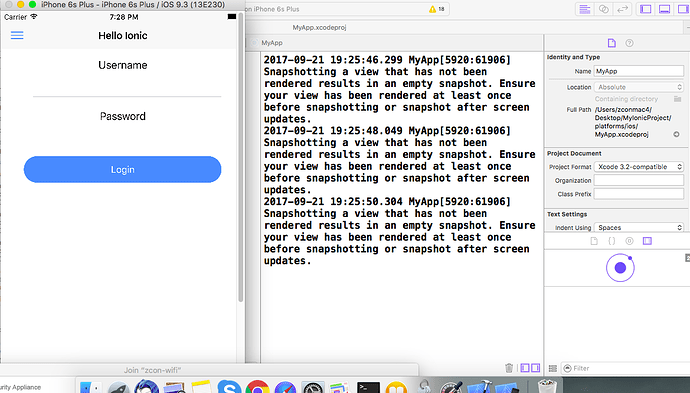Switch library to icon/list view
The image size is (690, 393).
[x=553, y=368]
